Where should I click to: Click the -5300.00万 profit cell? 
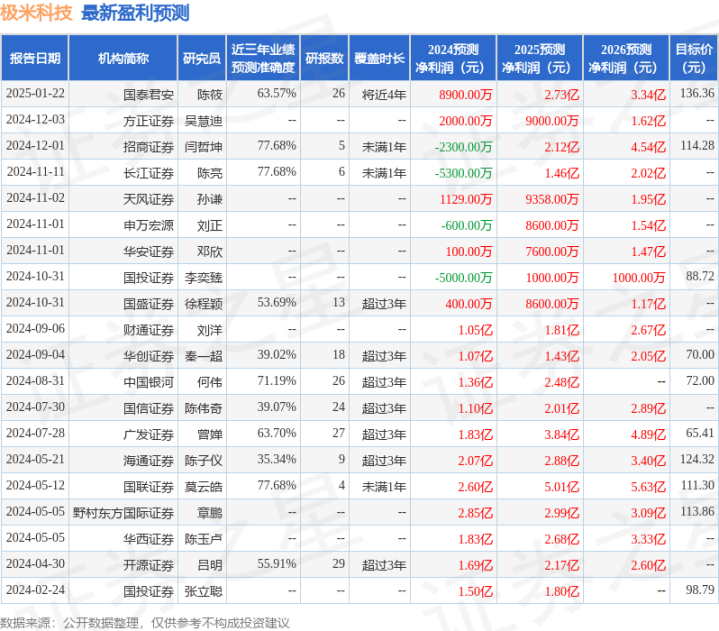click(x=464, y=173)
